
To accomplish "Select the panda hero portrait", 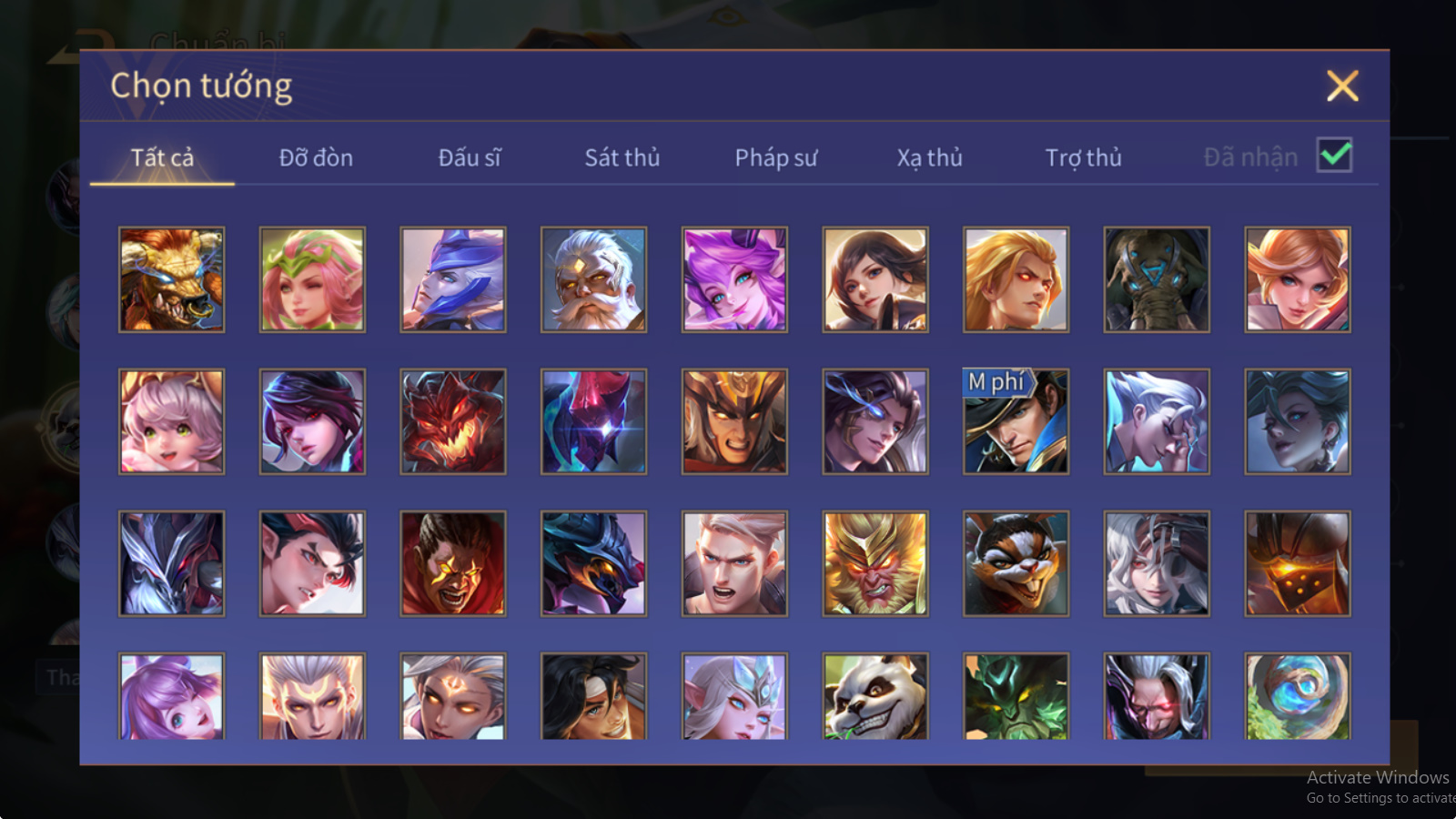I will click(x=875, y=696).
